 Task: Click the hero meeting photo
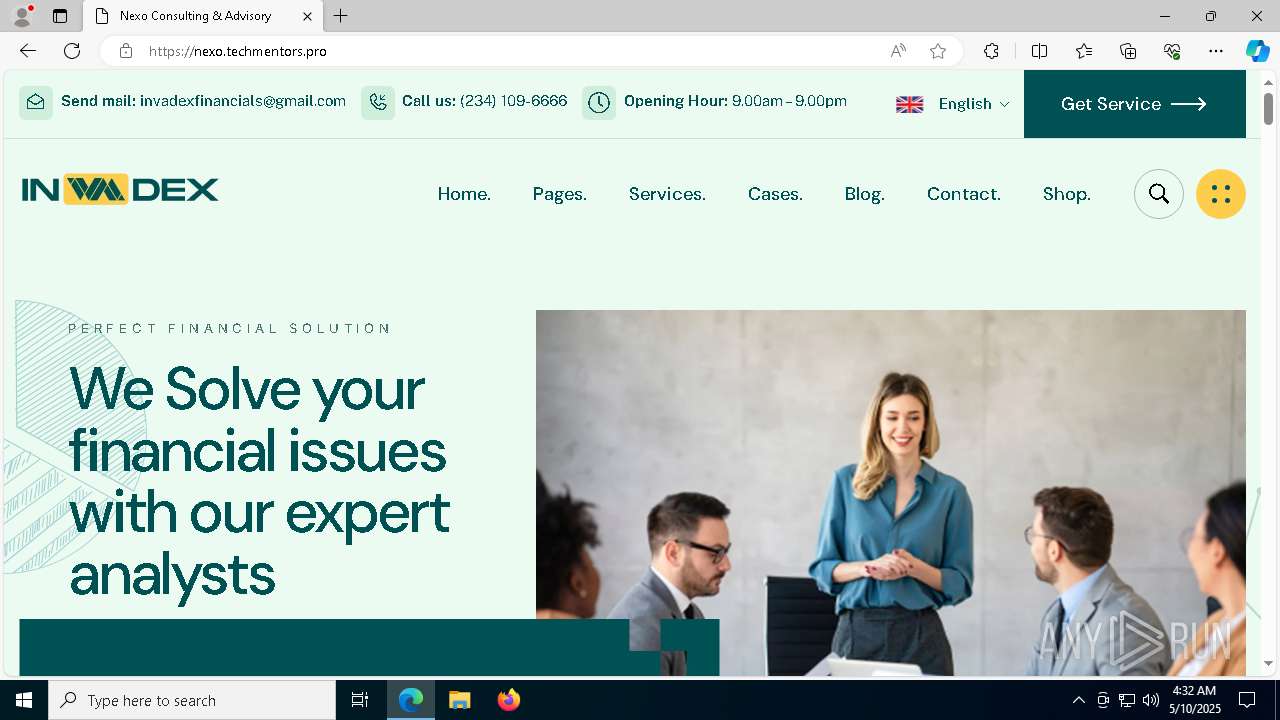pos(891,493)
